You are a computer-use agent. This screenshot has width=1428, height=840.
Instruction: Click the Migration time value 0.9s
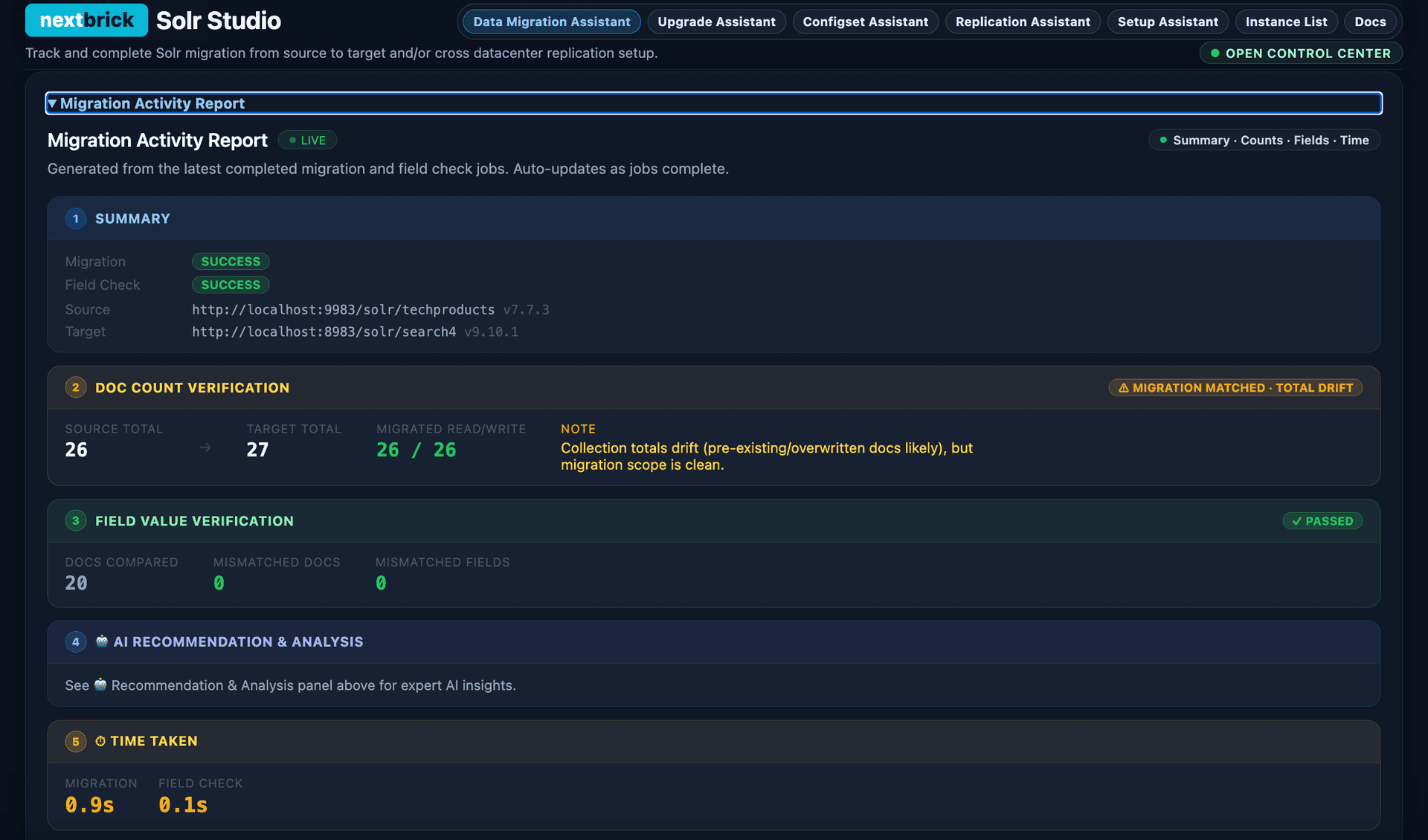tap(89, 805)
